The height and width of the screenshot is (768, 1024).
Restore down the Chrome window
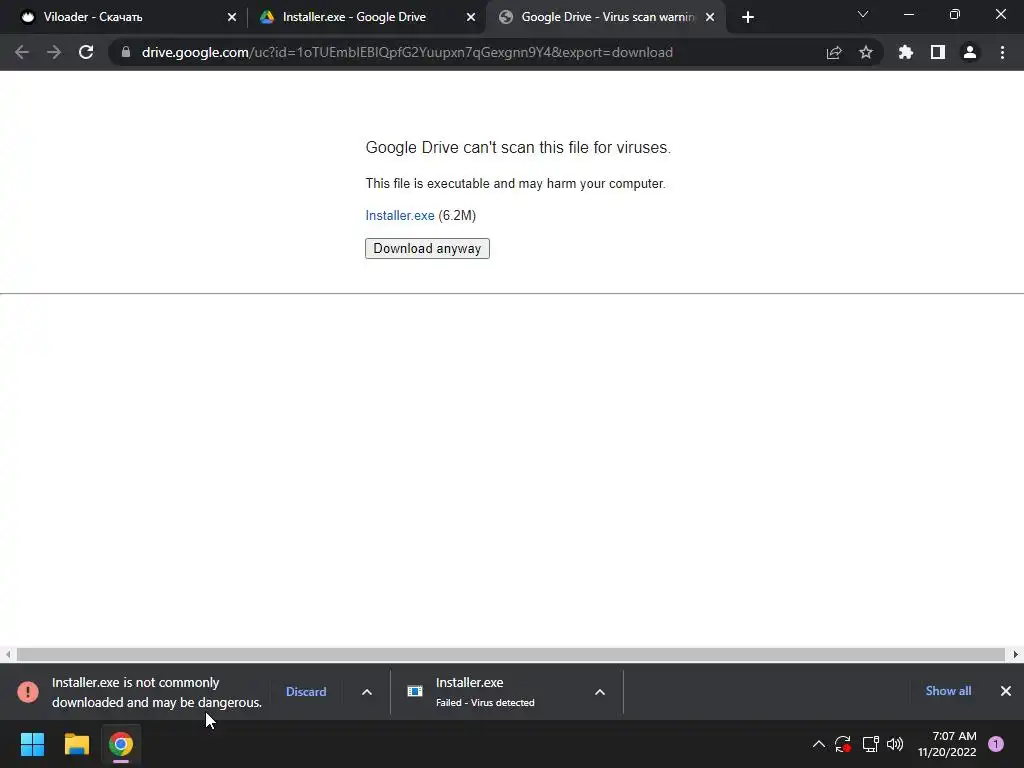click(x=955, y=14)
